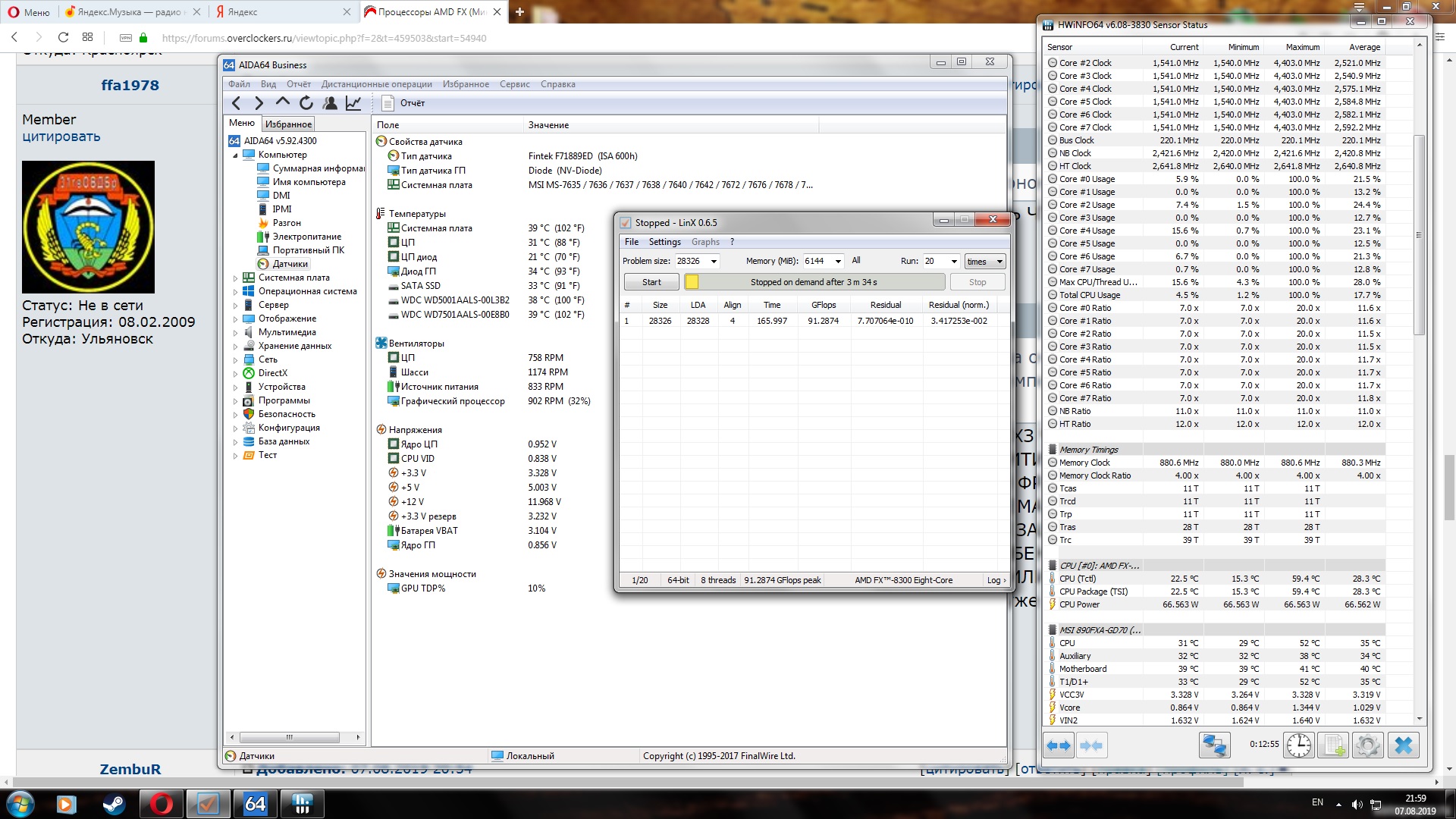Click HWiNFO logging sheet with plus icon

pyautogui.click(x=1333, y=745)
